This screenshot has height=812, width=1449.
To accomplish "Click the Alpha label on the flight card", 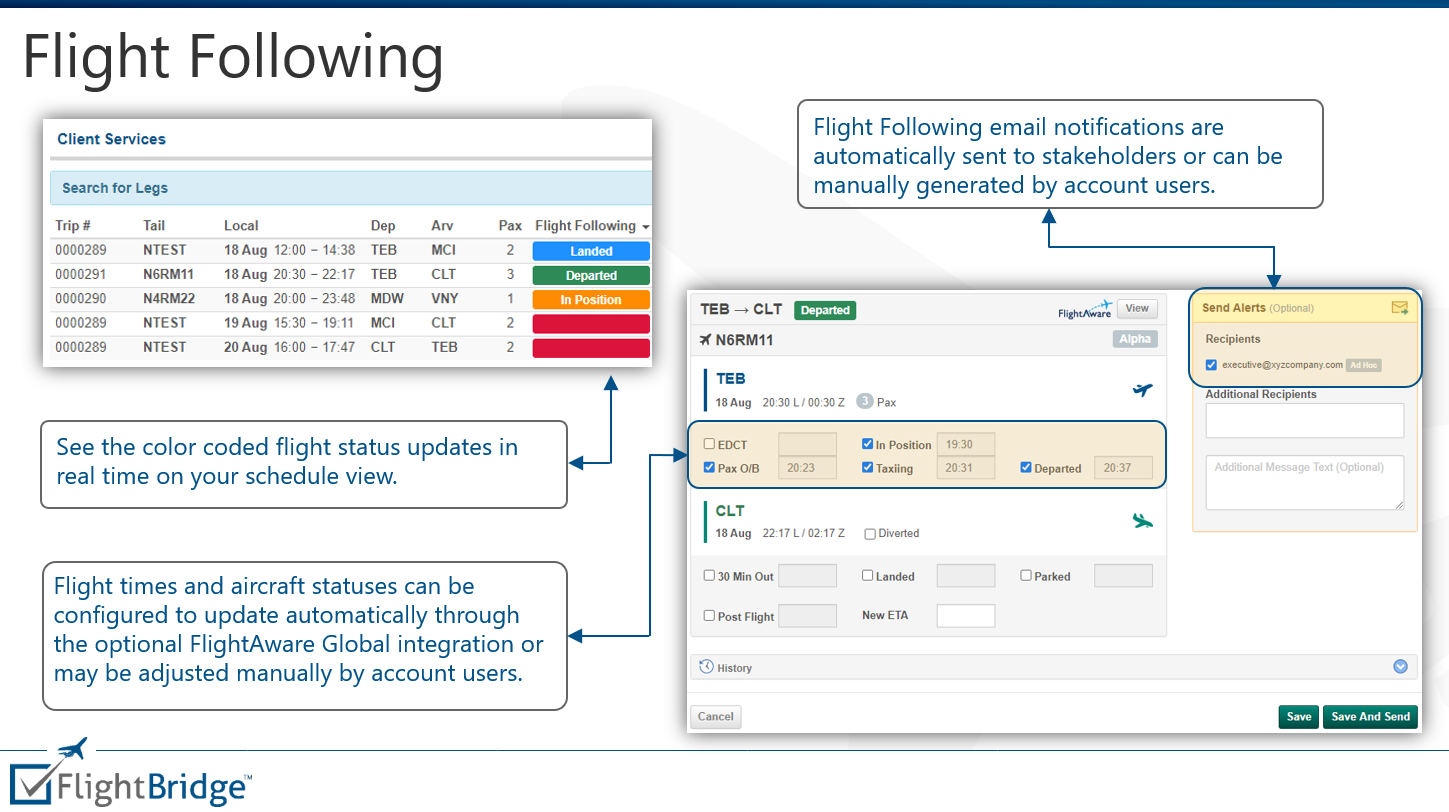I will tap(1135, 339).
